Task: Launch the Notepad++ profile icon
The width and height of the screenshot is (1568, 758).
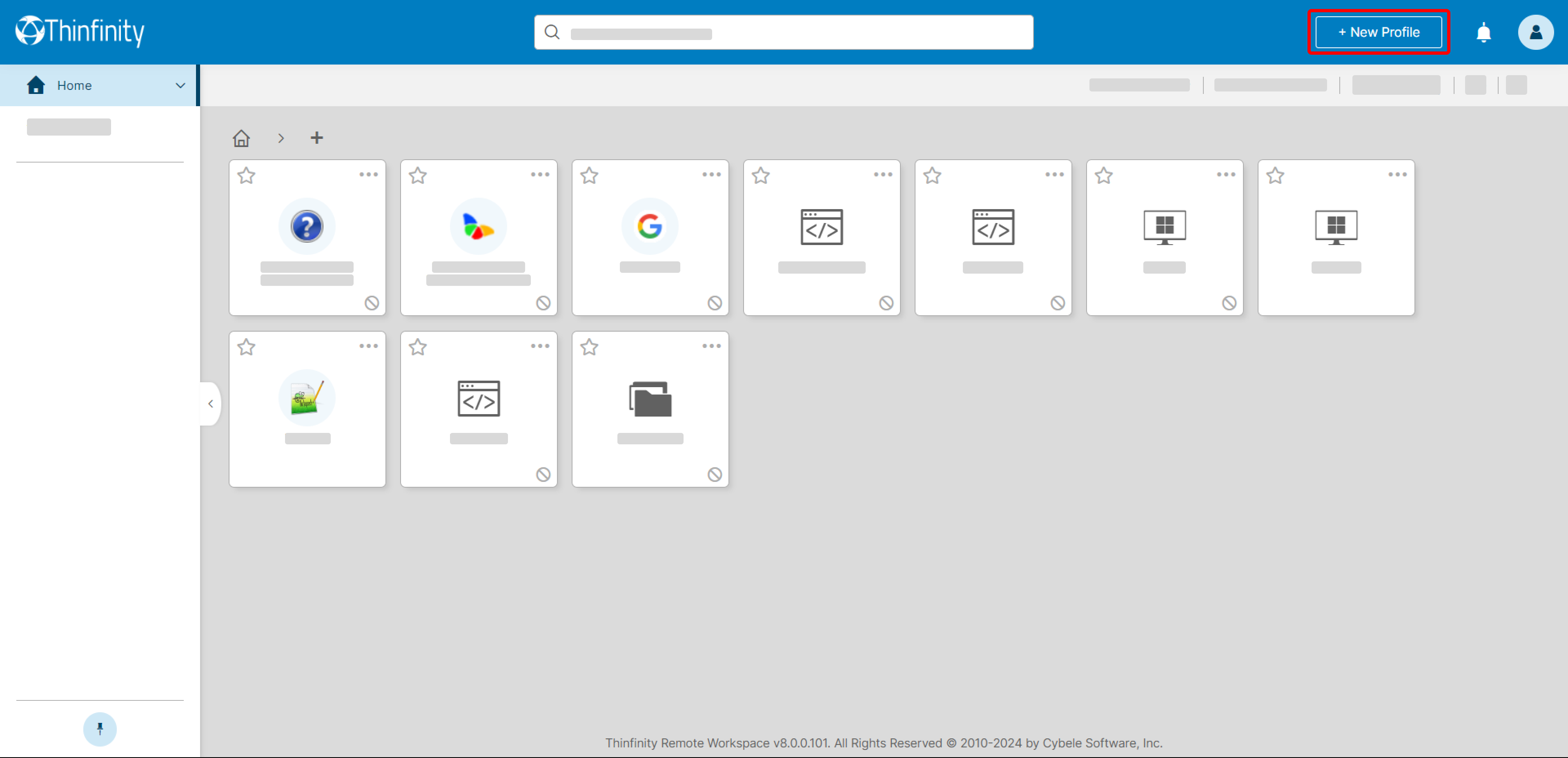Action: pos(307,398)
